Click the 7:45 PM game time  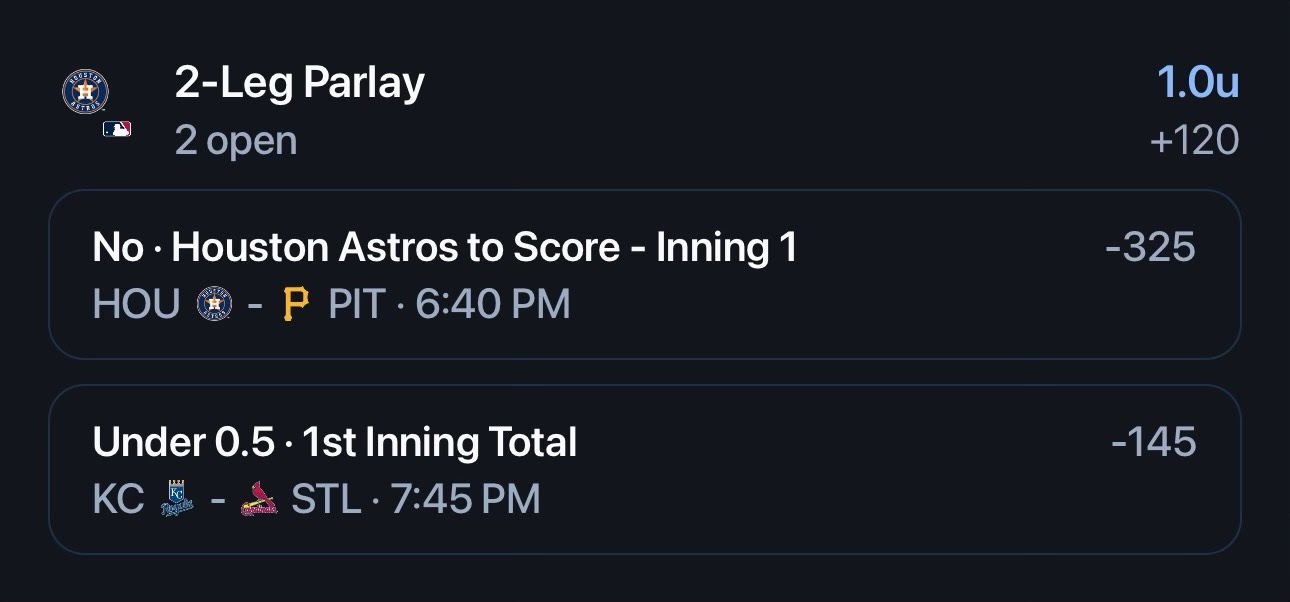pyautogui.click(x=463, y=499)
